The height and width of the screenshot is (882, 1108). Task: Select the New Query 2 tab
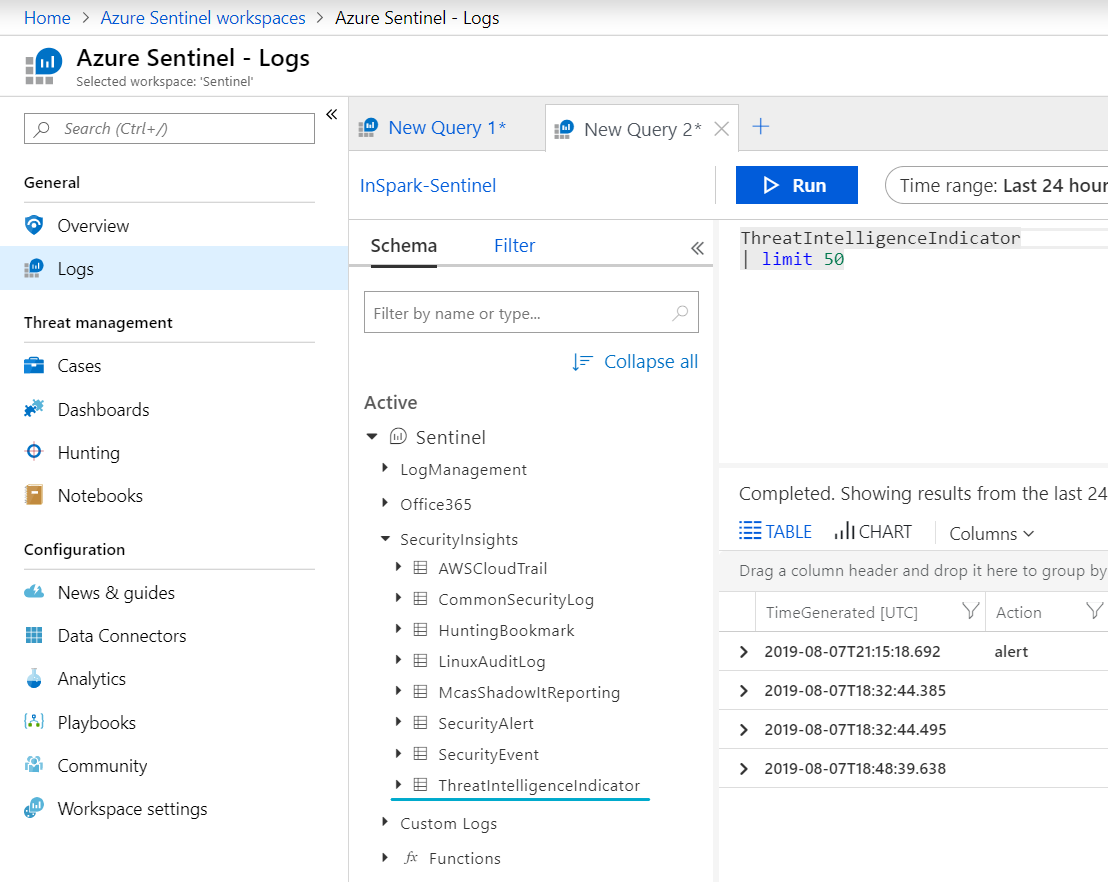coord(642,129)
